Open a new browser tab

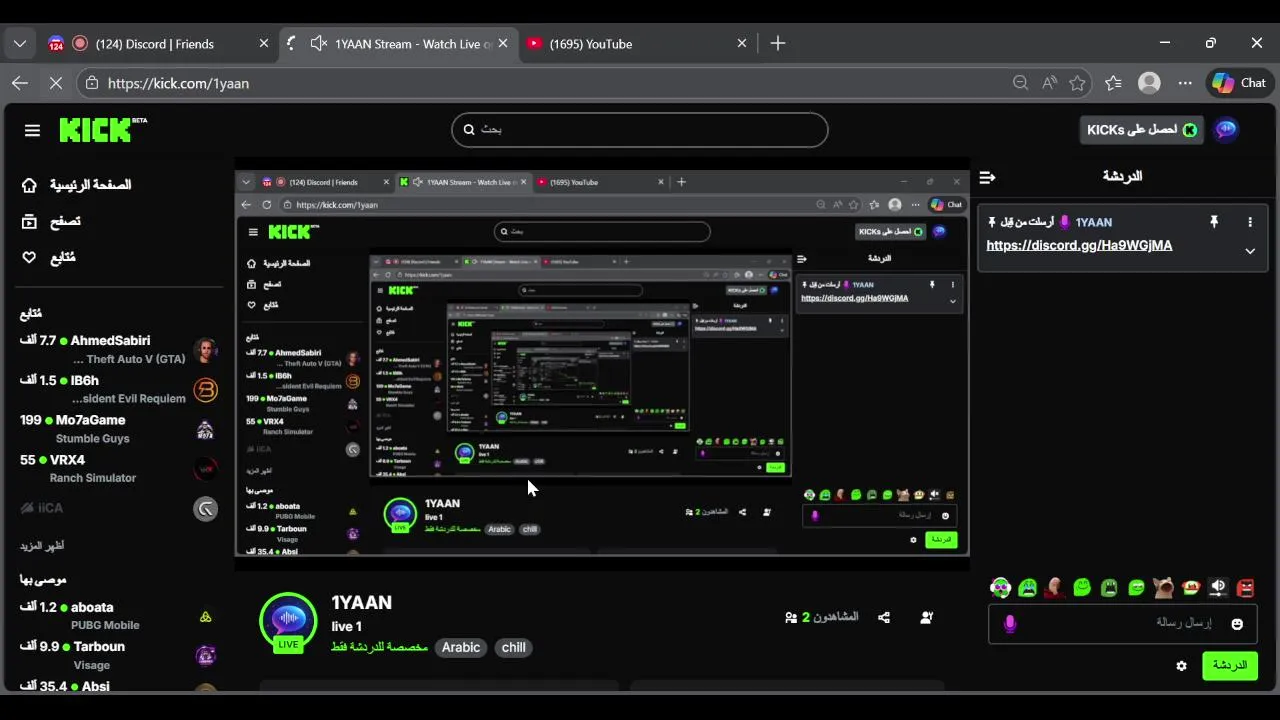(x=778, y=43)
